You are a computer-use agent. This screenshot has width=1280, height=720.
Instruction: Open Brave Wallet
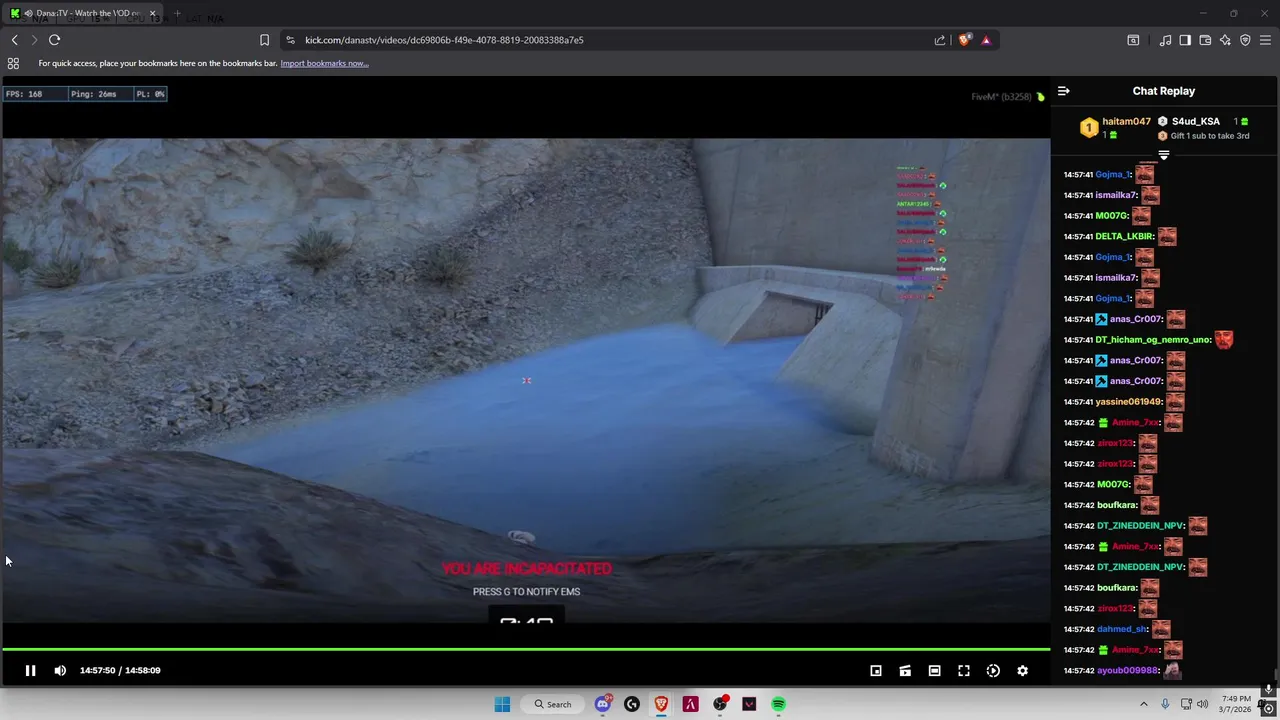point(1205,40)
